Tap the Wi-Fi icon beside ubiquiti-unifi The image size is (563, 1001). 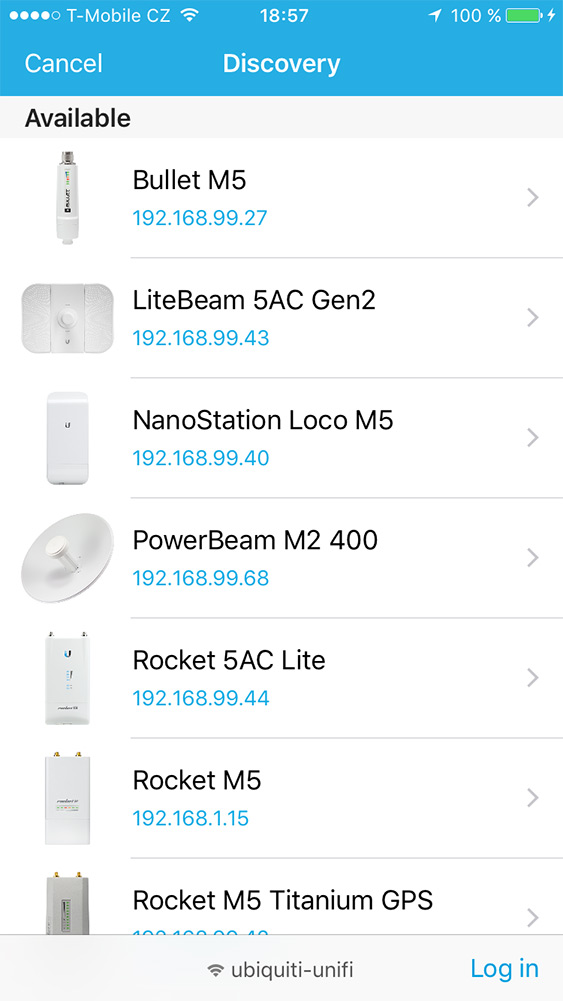pyautogui.click(x=216, y=971)
